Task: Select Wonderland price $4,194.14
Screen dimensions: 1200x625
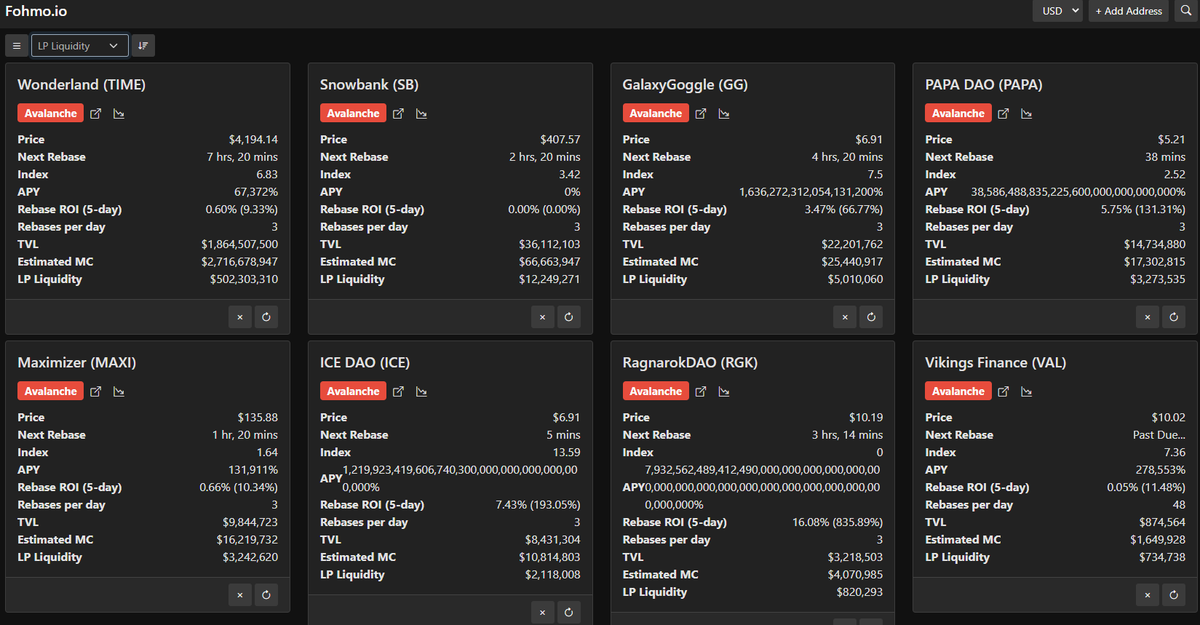Action: [252, 140]
